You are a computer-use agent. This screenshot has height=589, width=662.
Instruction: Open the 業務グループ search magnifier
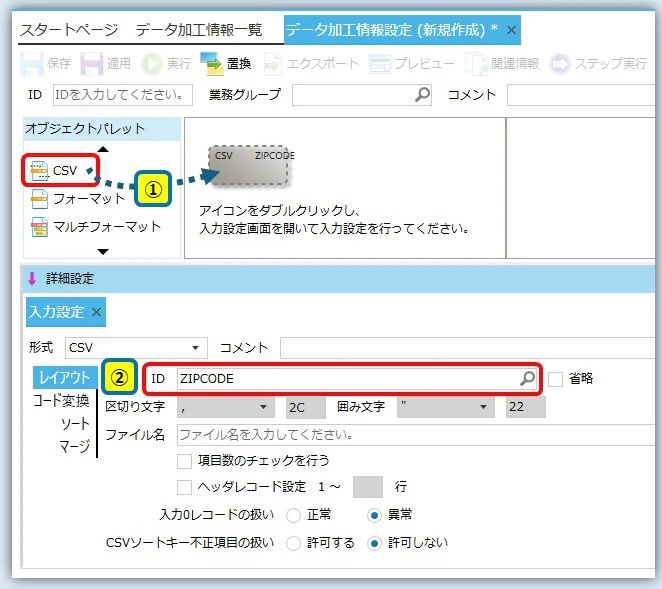tap(422, 94)
